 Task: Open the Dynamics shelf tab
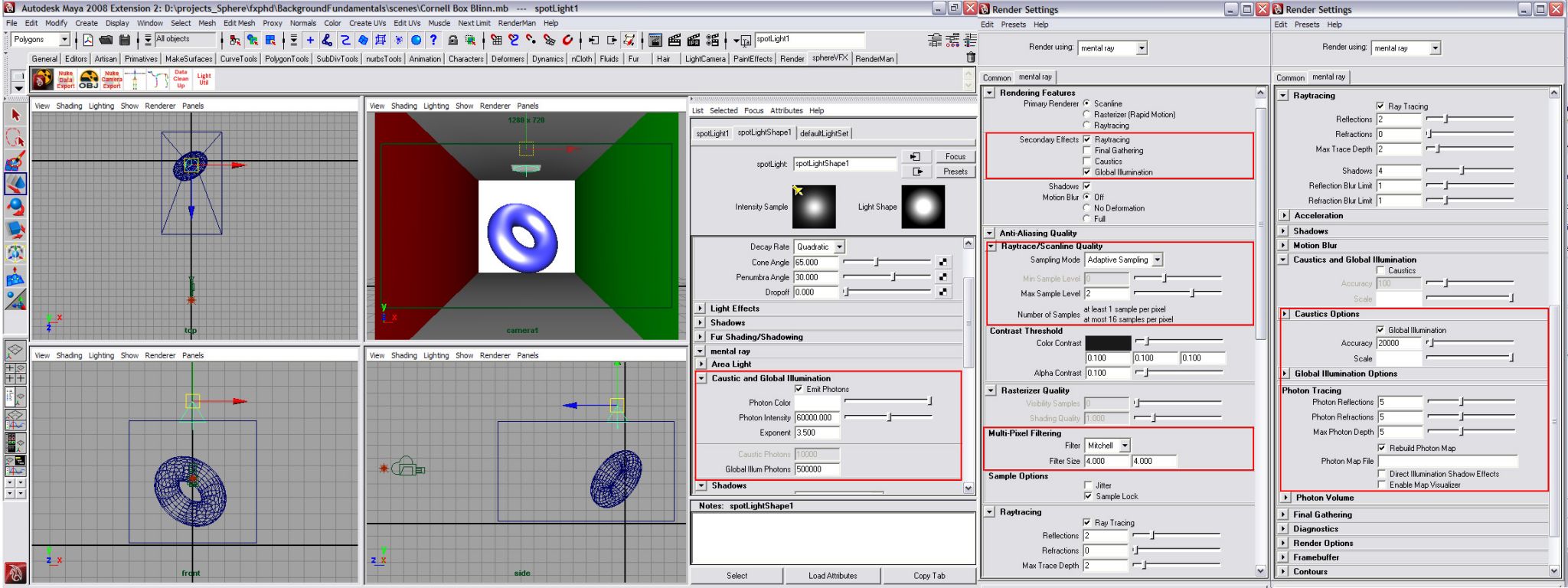pyautogui.click(x=547, y=59)
